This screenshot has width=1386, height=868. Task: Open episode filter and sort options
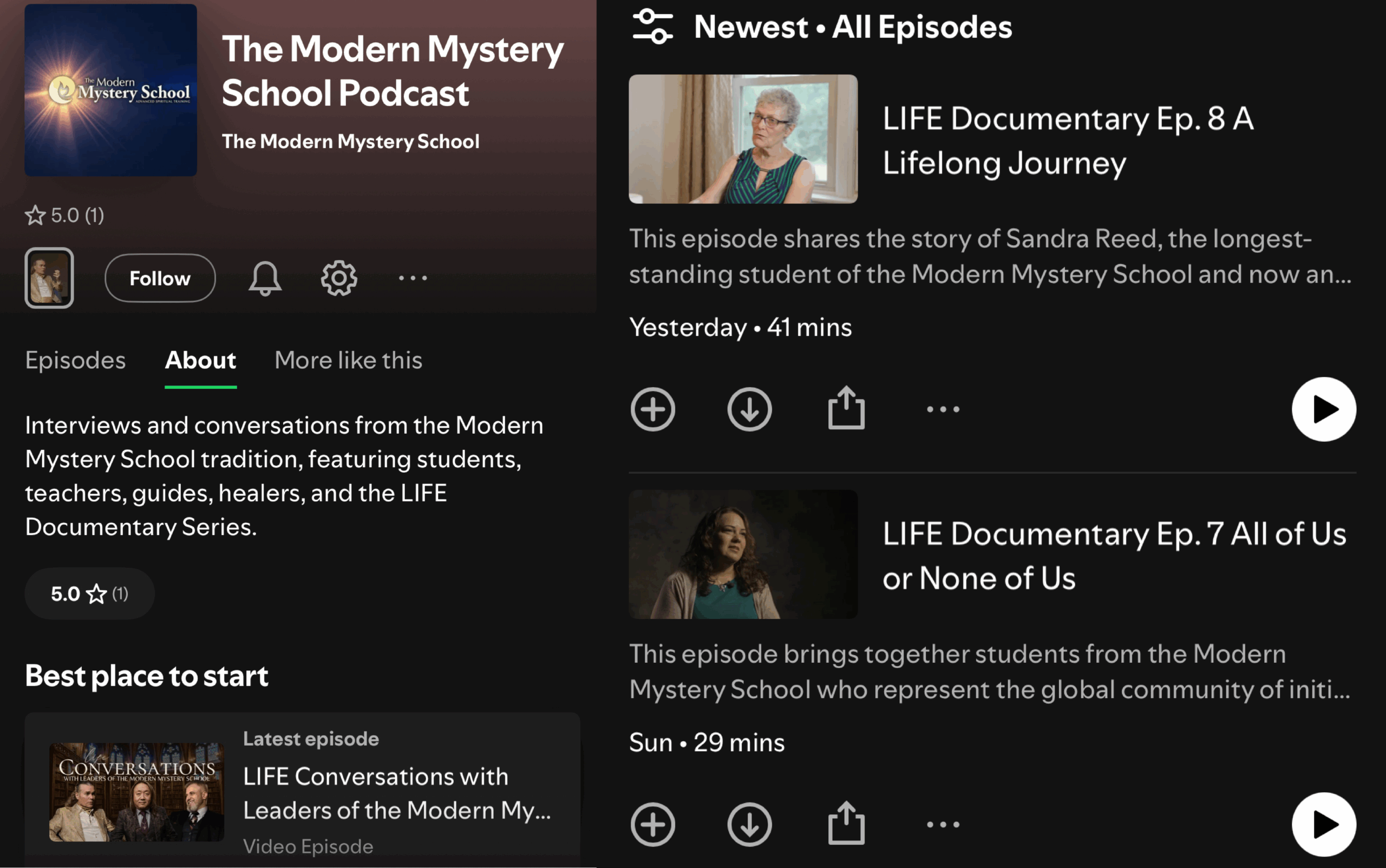coord(652,27)
